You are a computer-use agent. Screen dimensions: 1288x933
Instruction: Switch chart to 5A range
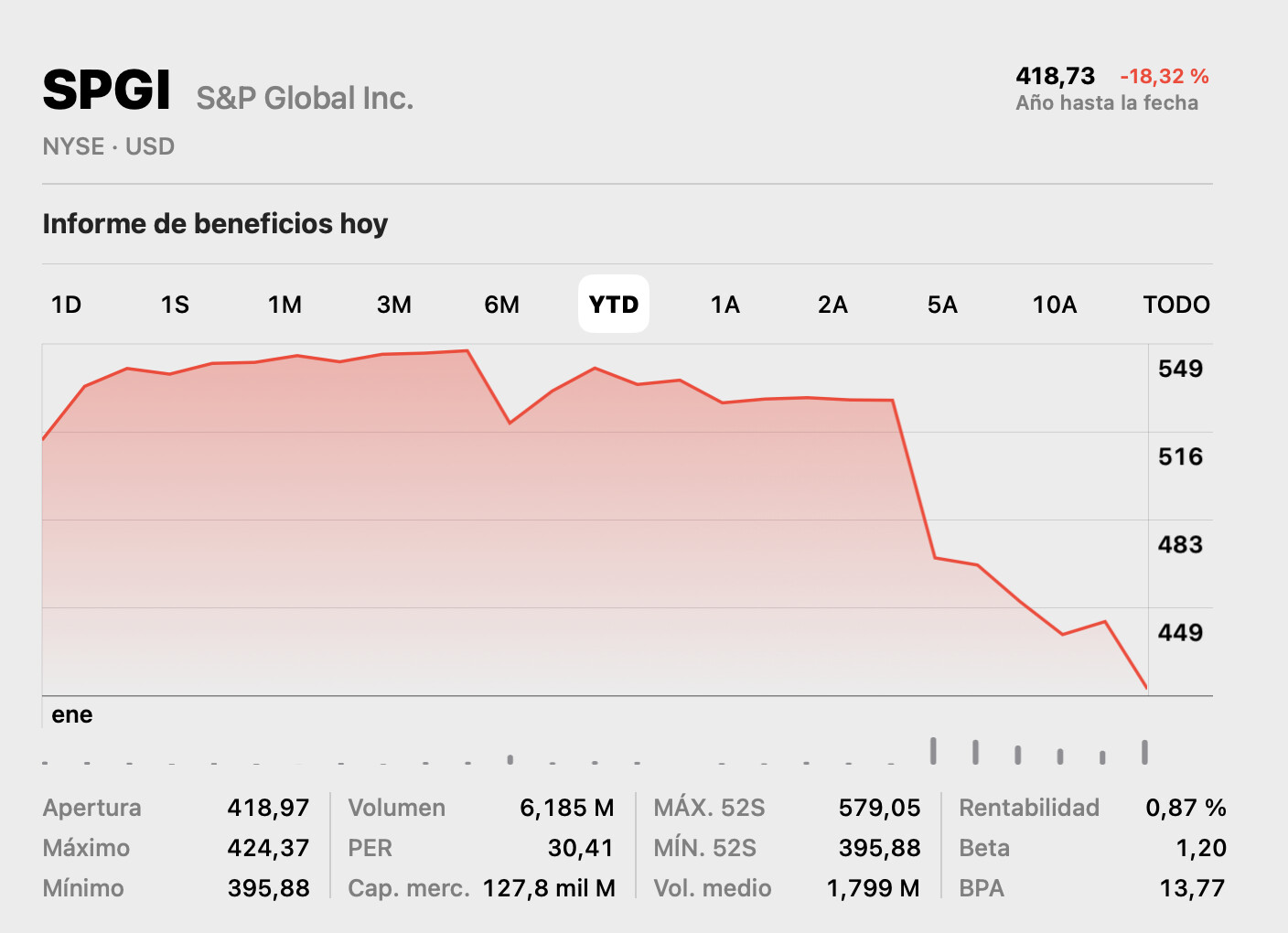[942, 305]
